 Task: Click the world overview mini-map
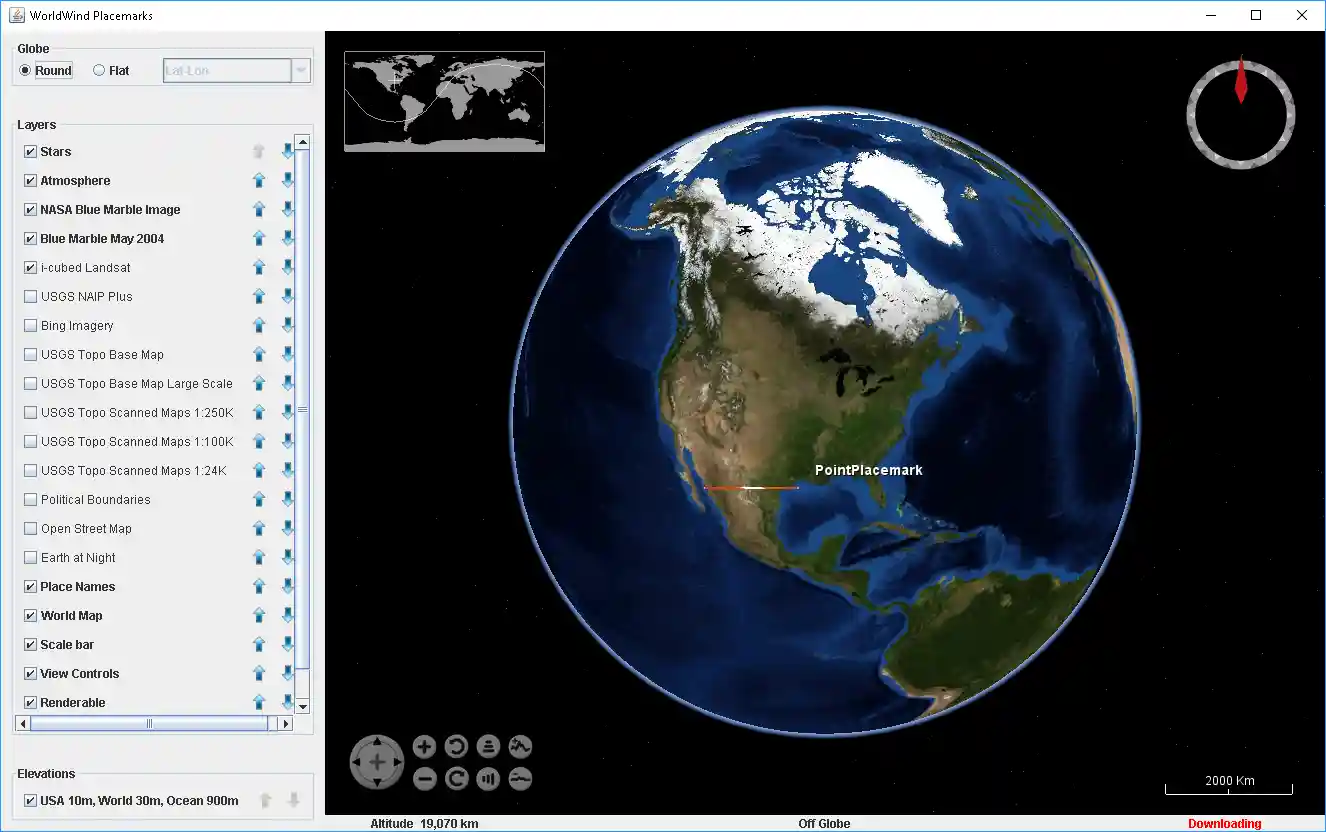point(444,101)
